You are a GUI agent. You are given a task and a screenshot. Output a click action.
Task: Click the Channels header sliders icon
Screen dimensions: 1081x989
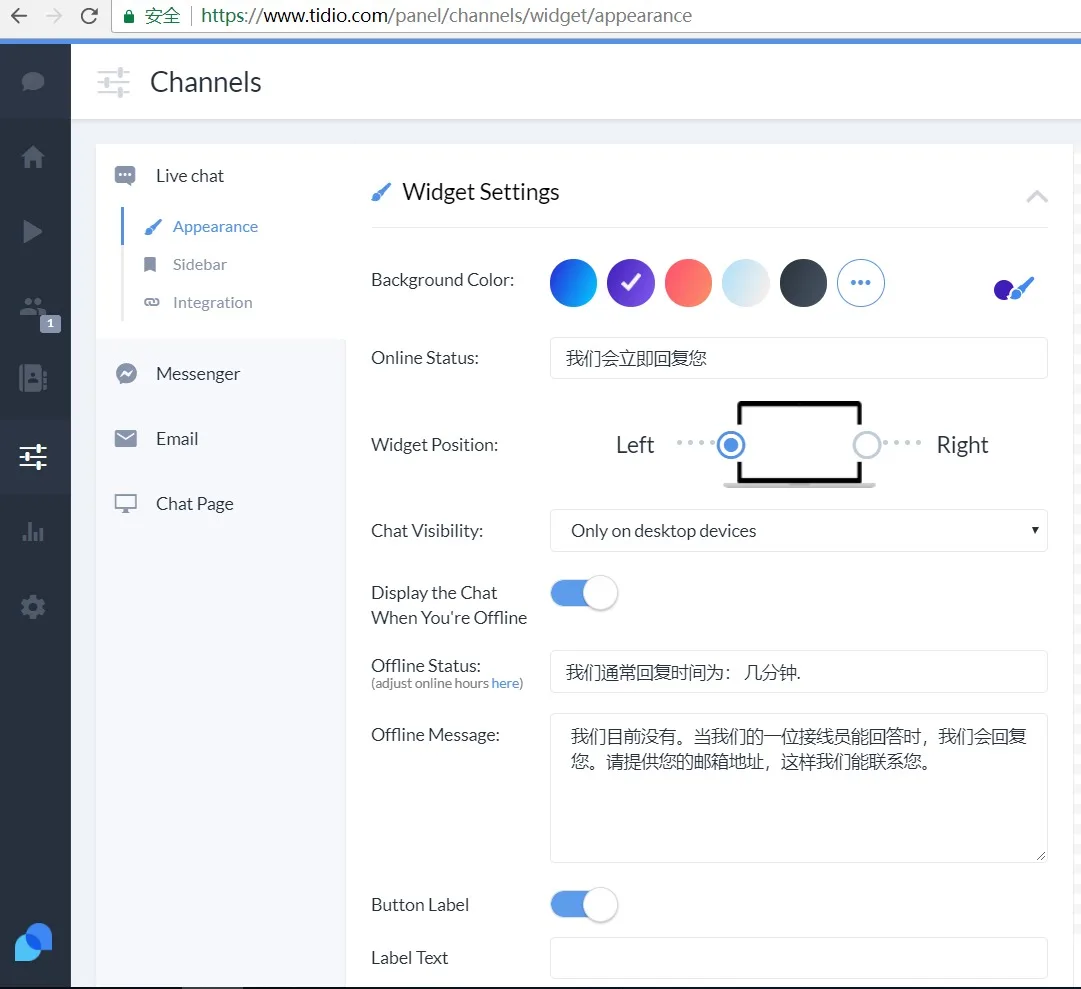tap(113, 83)
